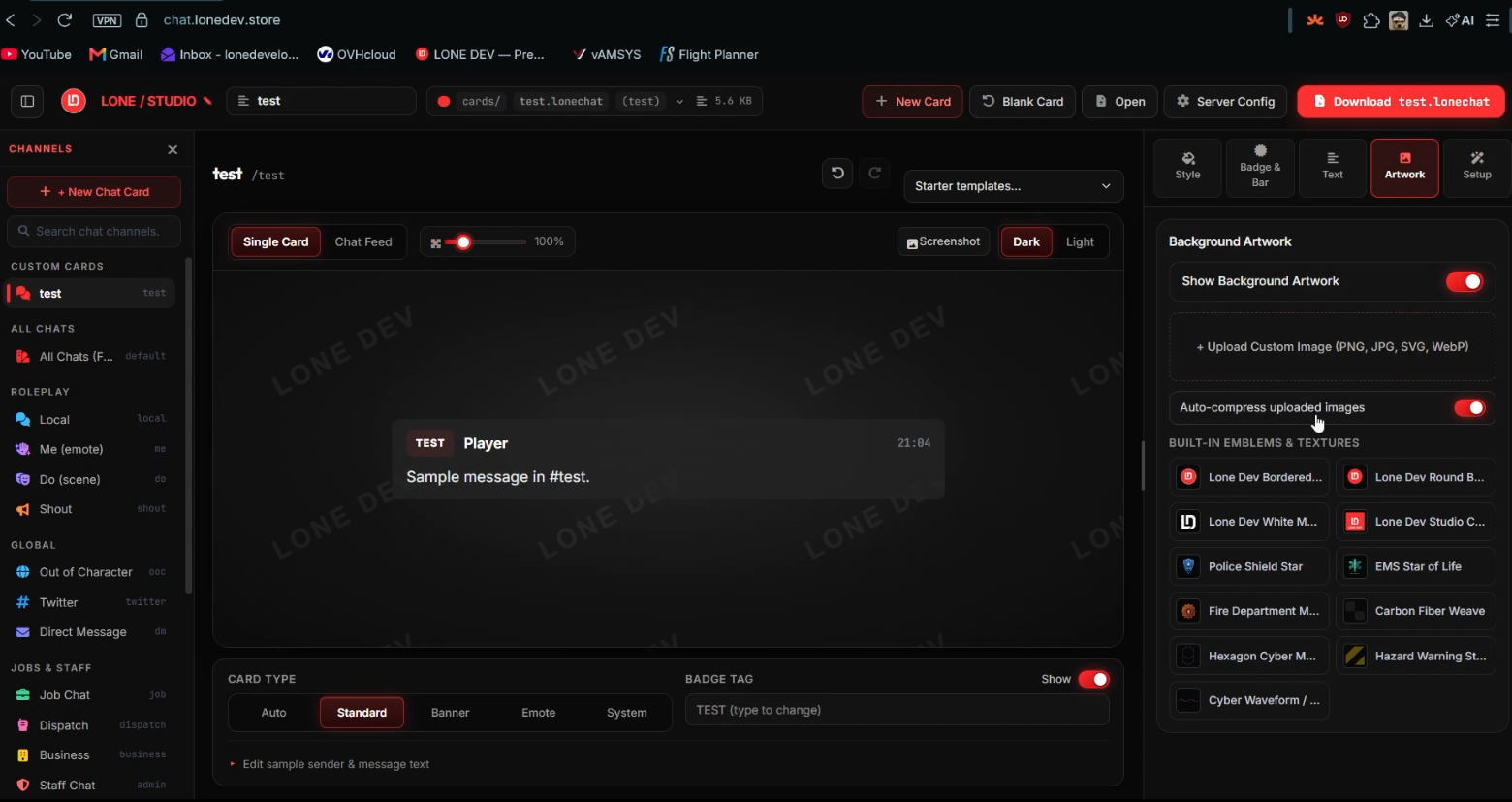Open Server Config

coord(1225,102)
